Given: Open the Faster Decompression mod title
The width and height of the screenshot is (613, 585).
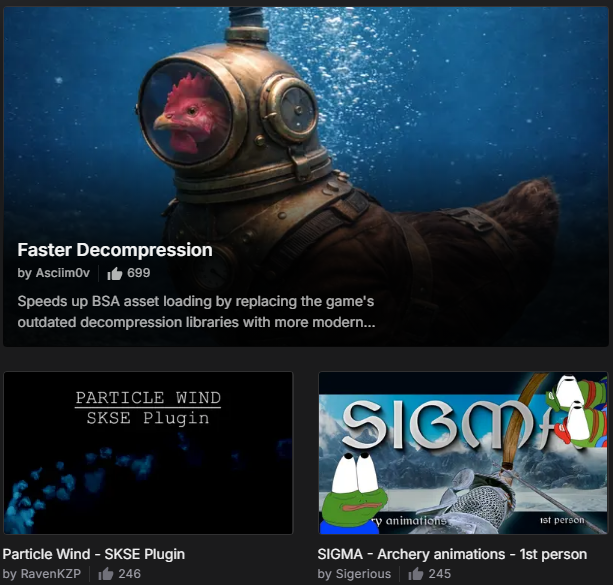Looking at the screenshot, I should [115, 250].
